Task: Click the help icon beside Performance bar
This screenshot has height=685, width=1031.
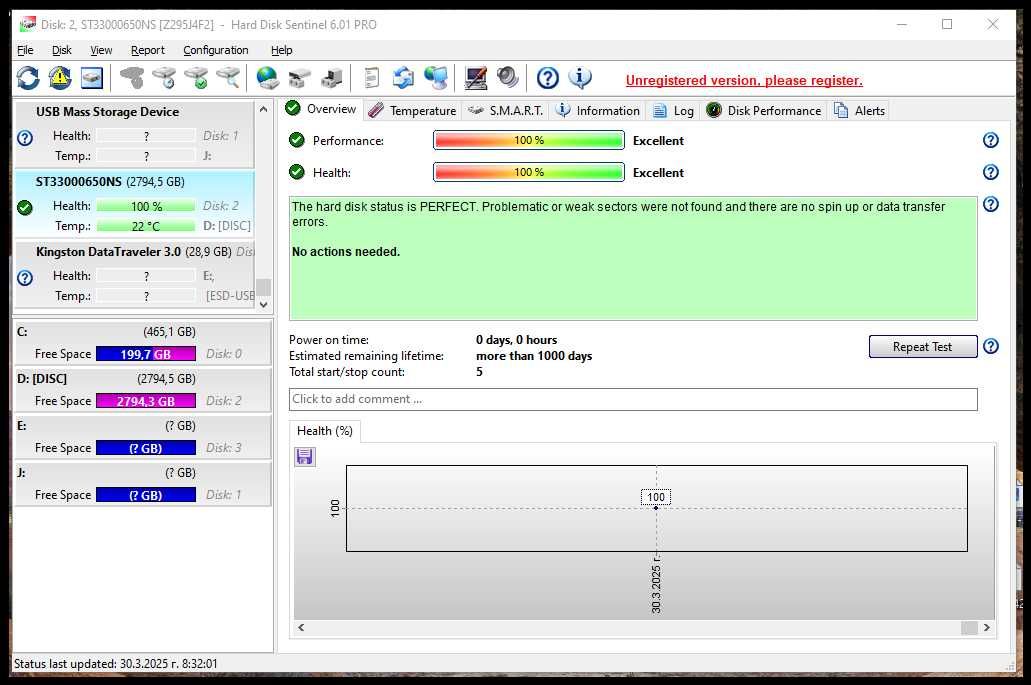Action: click(x=990, y=140)
